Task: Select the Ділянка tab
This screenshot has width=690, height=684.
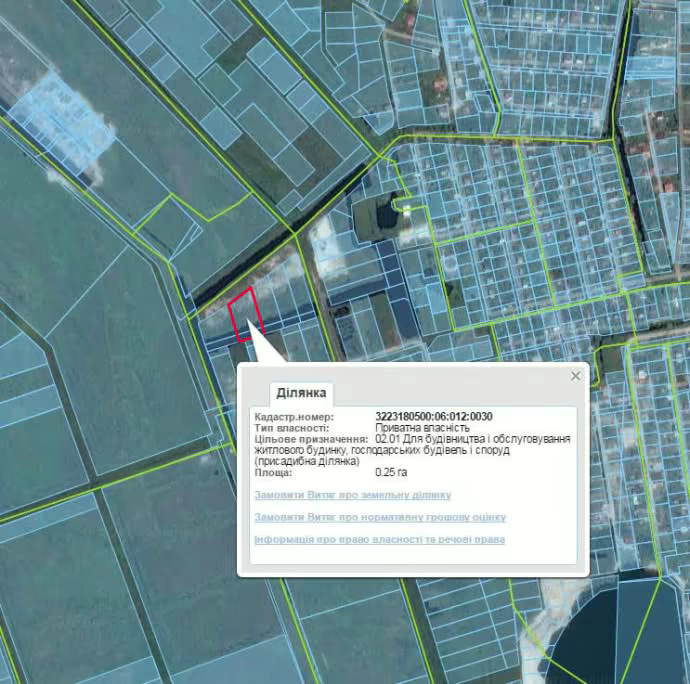Action: [x=302, y=393]
